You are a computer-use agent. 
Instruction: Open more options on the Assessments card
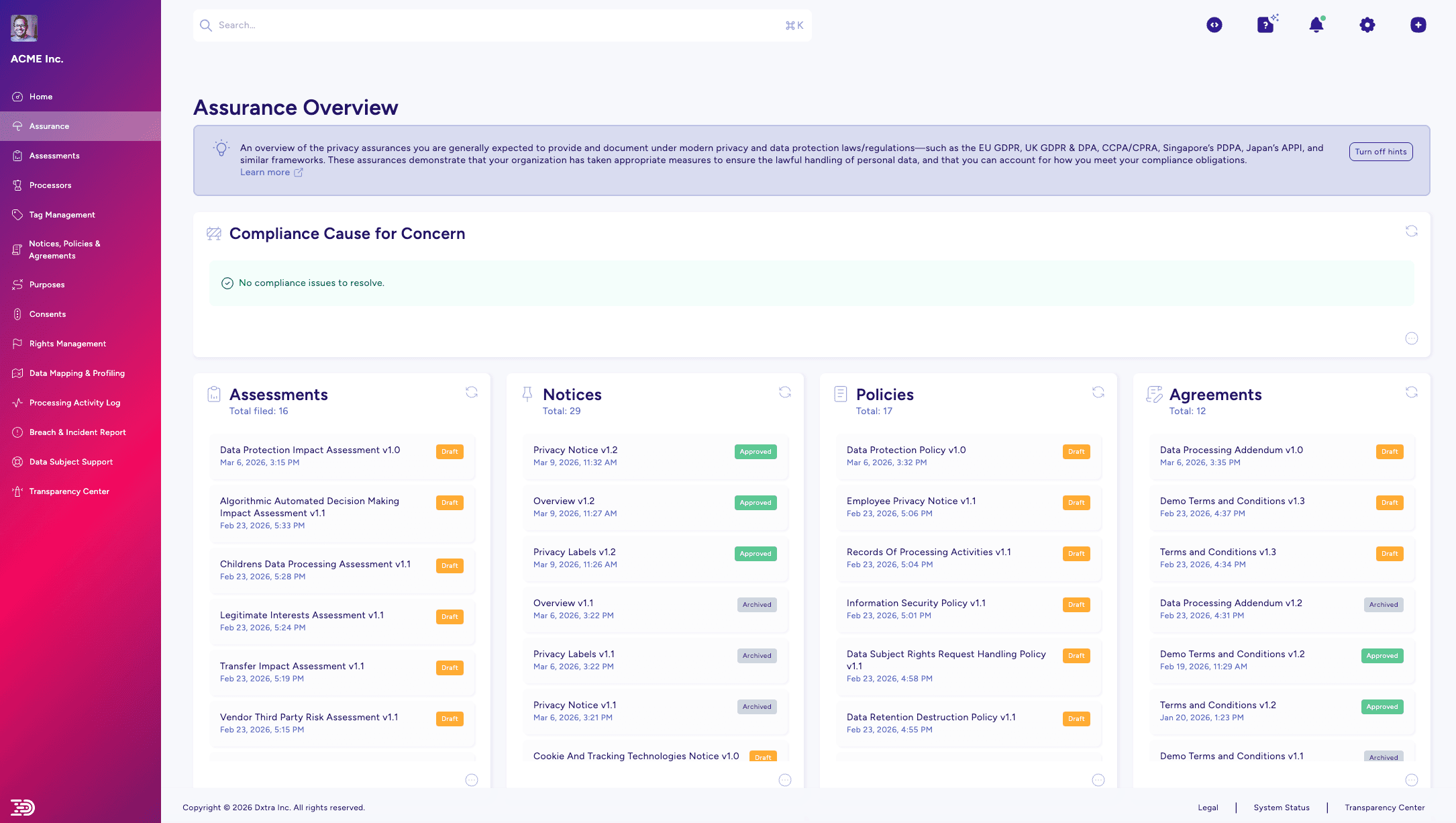coord(472,780)
